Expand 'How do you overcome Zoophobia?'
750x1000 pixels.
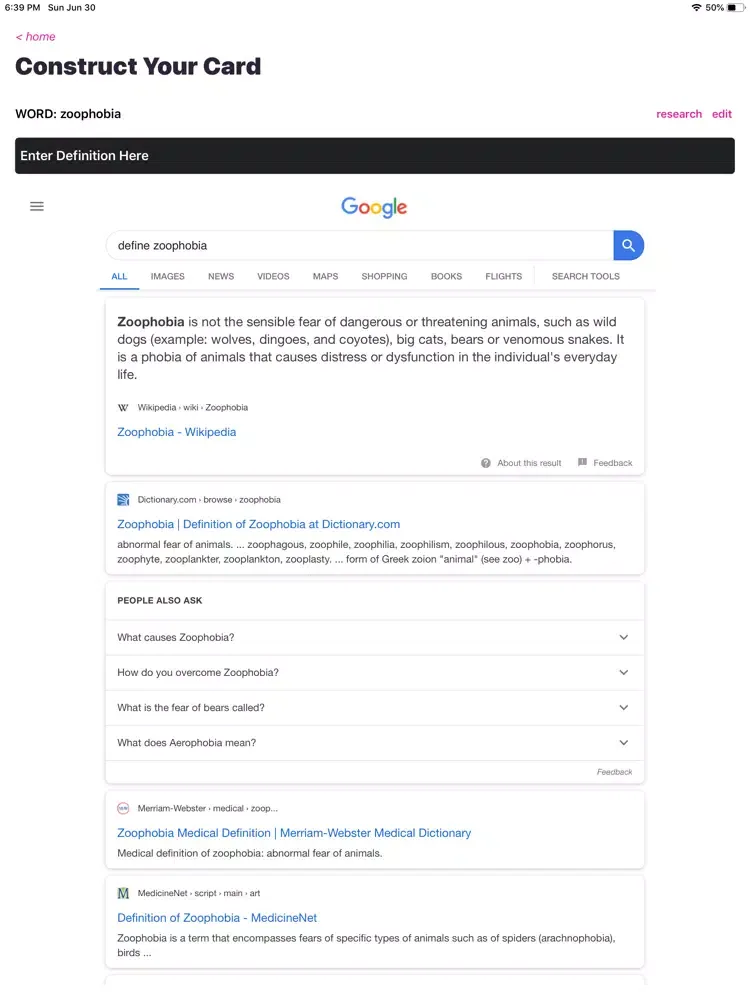coord(374,672)
